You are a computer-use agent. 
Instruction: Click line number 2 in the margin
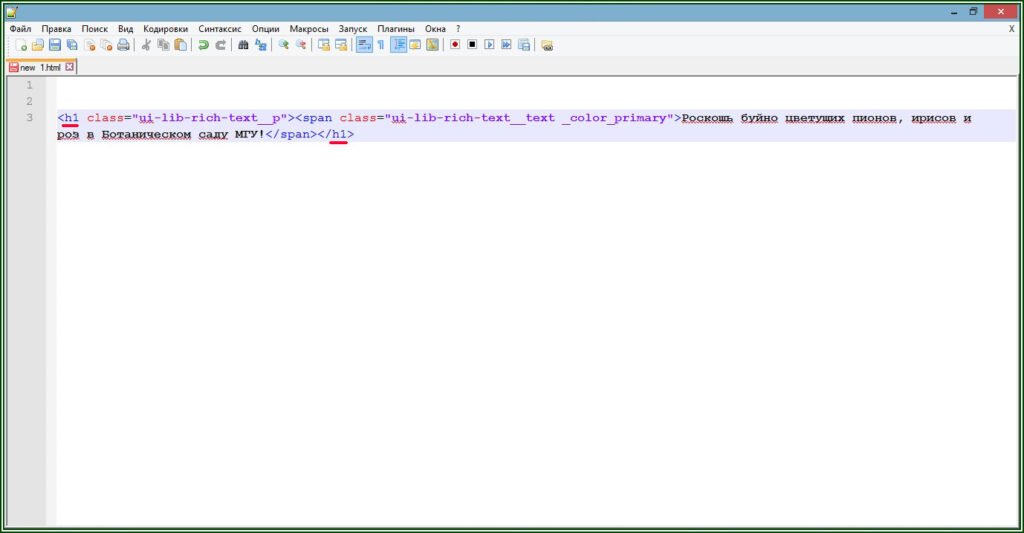[29, 101]
